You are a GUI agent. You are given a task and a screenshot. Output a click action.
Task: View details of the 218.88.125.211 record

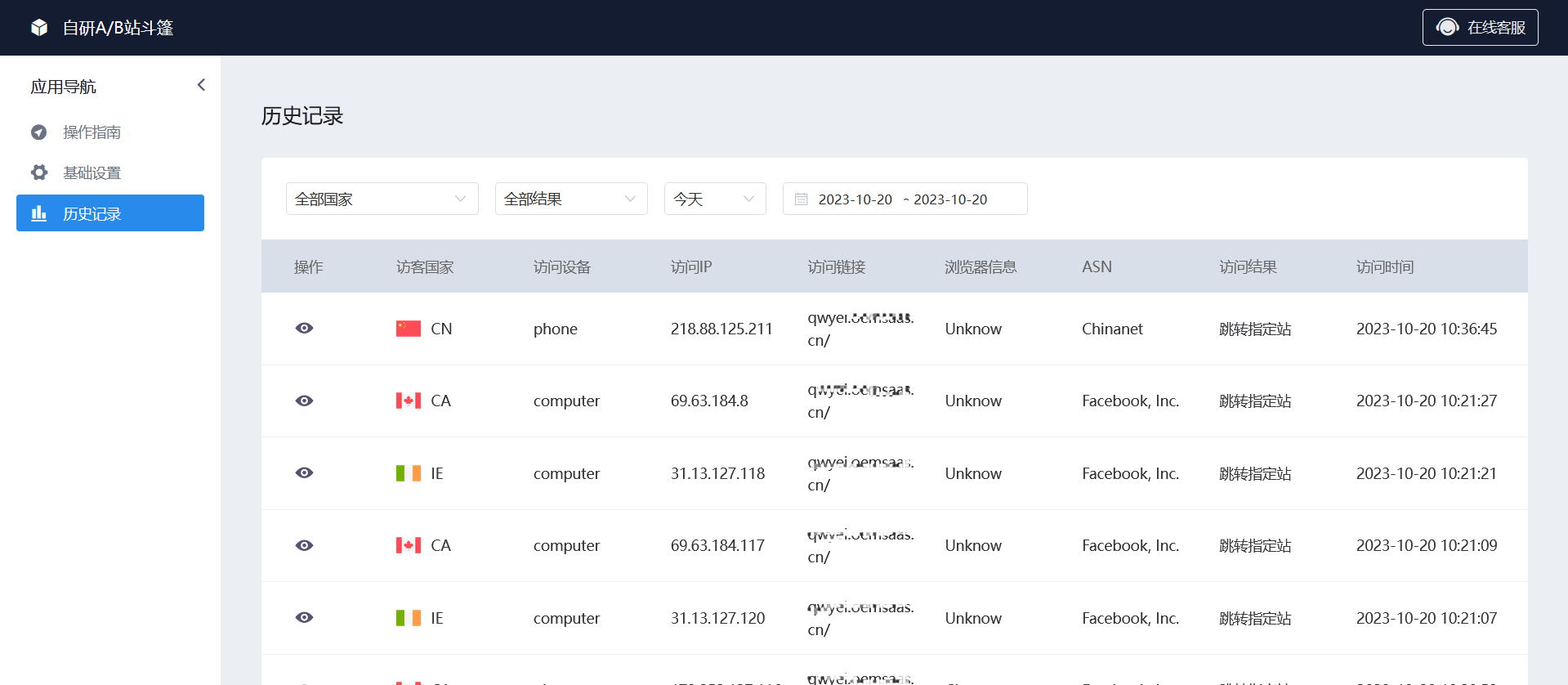(x=304, y=328)
